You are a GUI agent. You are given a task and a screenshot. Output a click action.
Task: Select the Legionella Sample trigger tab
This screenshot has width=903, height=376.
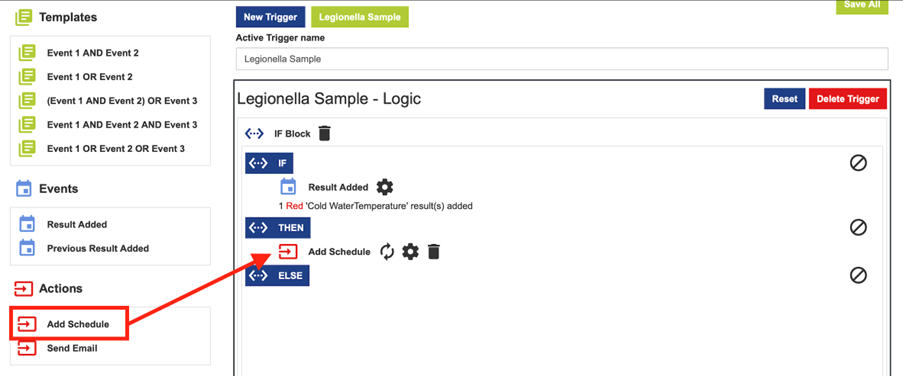click(360, 17)
